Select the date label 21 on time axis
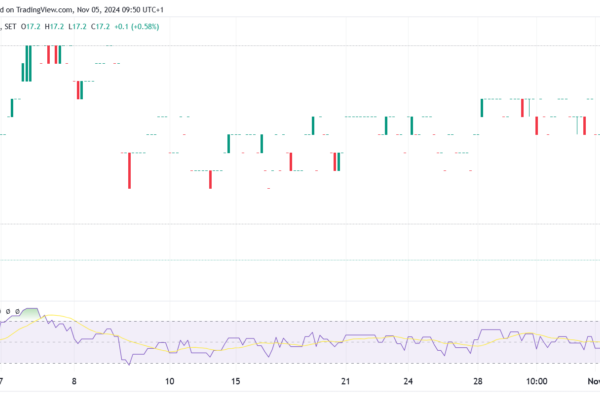 coord(346,381)
